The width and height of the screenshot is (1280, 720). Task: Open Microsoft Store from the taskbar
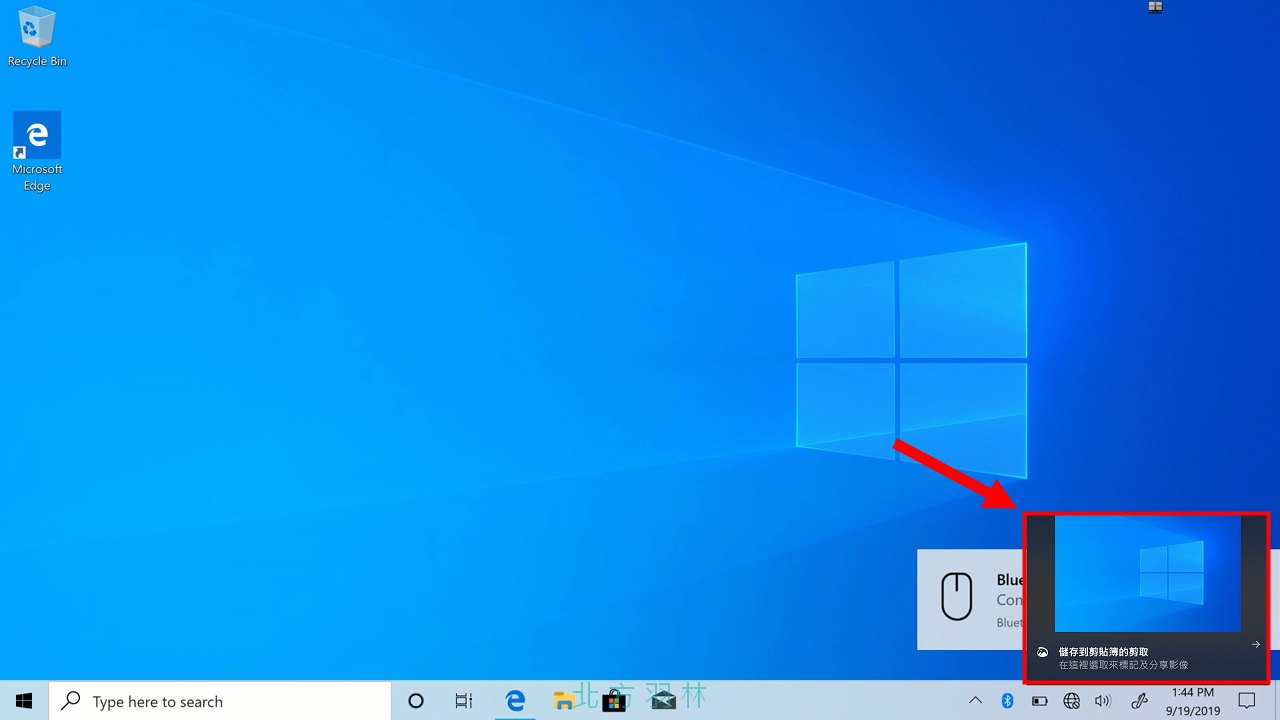pos(614,701)
